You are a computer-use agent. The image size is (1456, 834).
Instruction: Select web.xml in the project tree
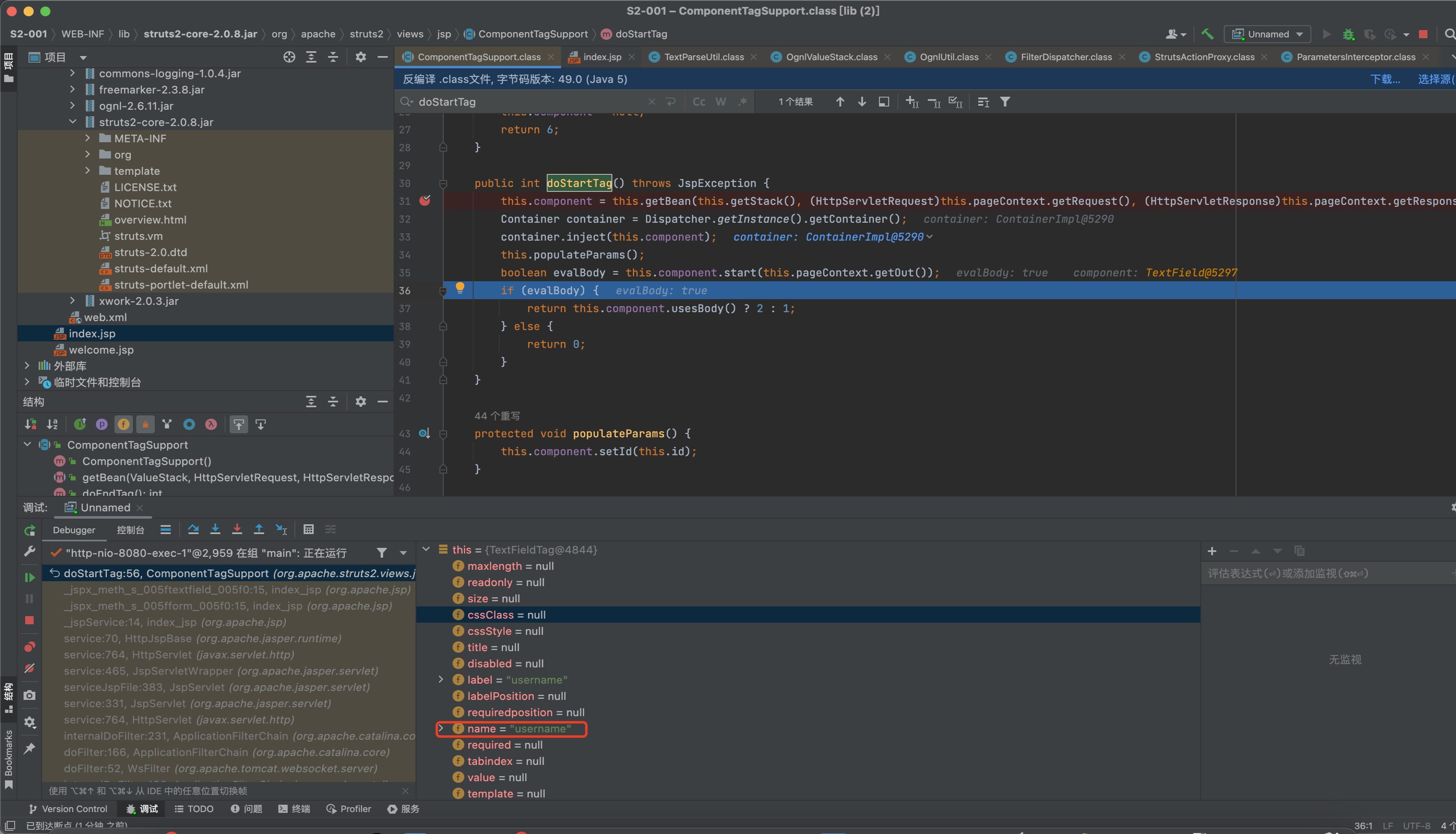tap(105, 317)
